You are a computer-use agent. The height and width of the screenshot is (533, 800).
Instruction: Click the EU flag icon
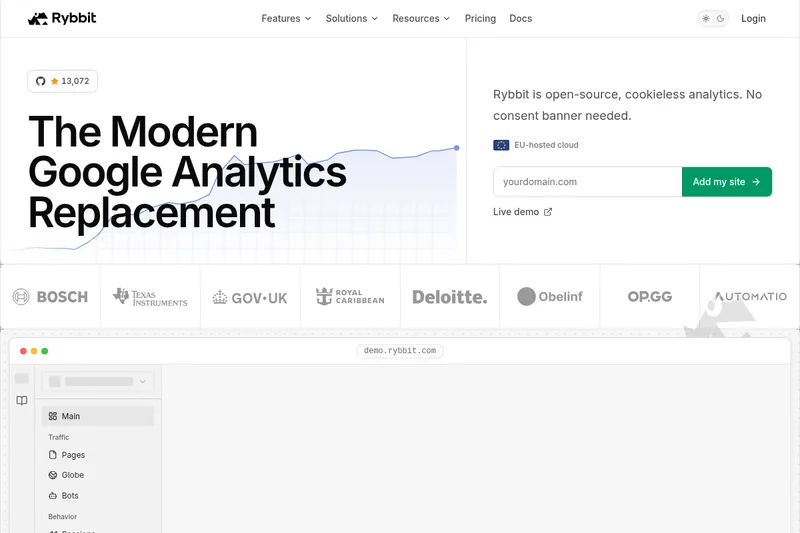tap(501, 145)
